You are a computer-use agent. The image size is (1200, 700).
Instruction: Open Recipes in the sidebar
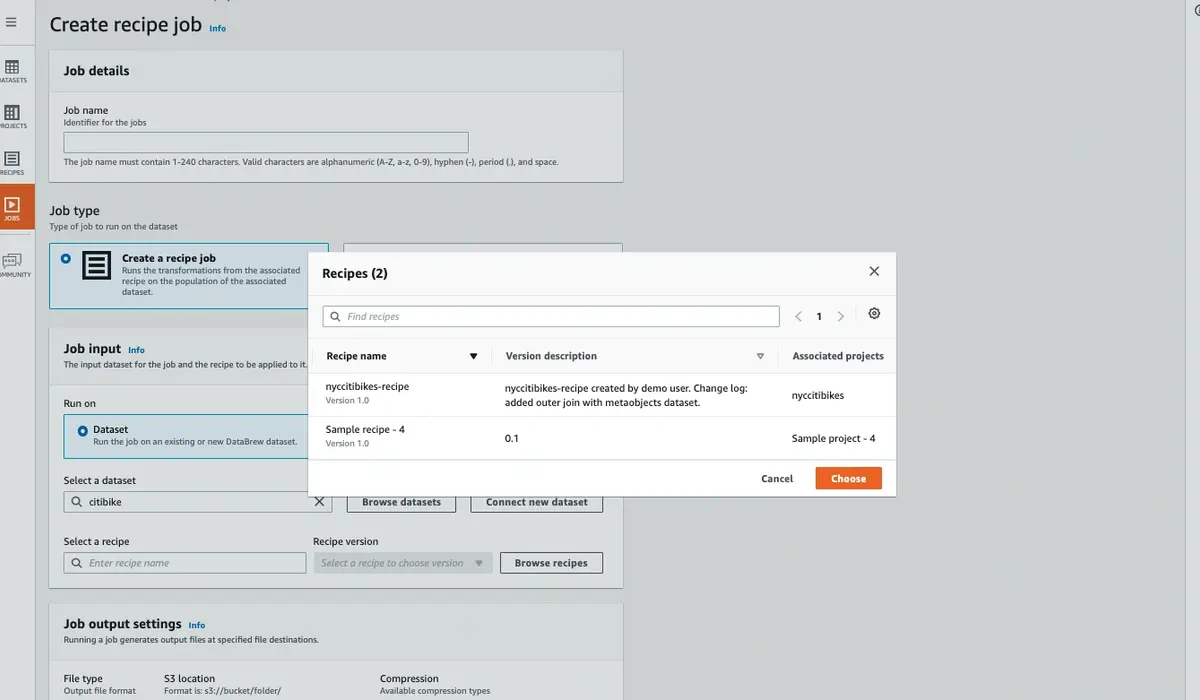(13, 163)
